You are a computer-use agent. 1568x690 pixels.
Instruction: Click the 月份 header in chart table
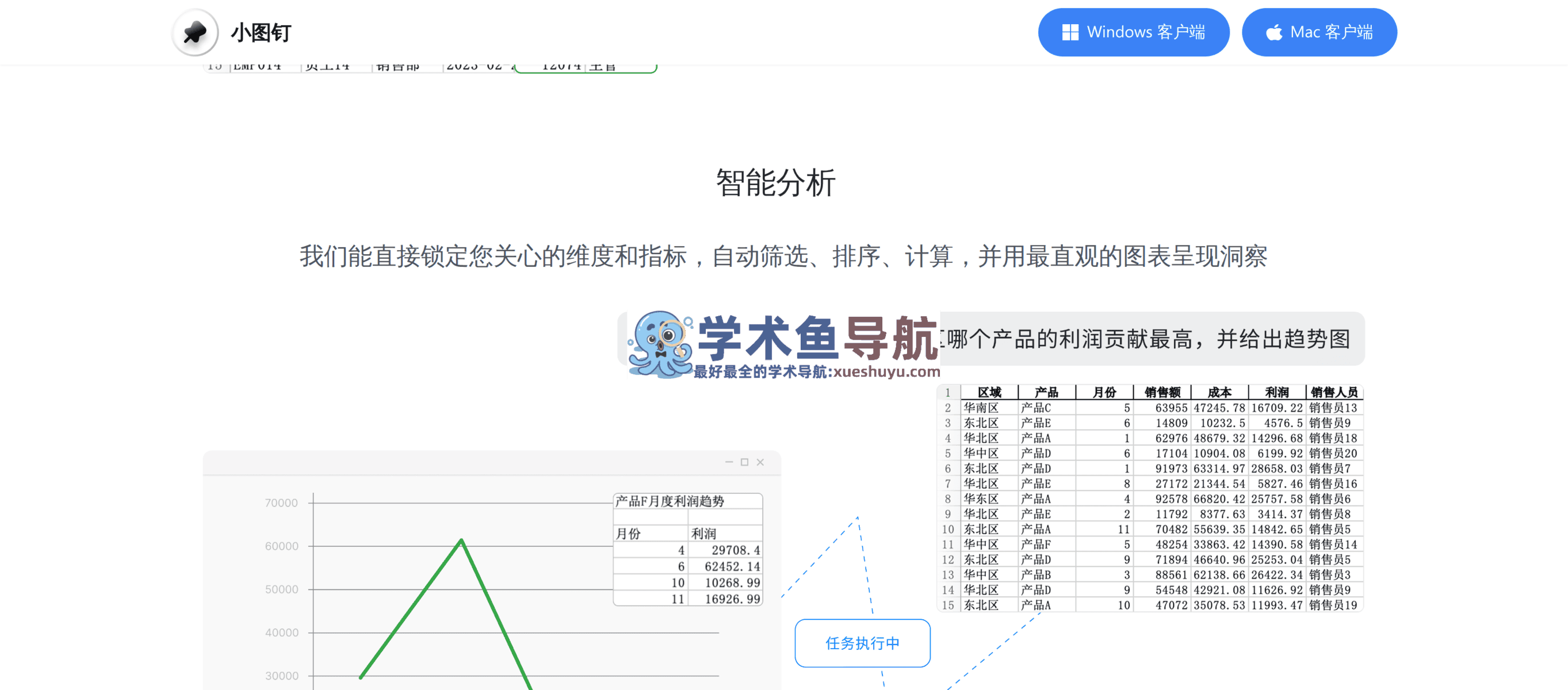(x=628, y=534)
